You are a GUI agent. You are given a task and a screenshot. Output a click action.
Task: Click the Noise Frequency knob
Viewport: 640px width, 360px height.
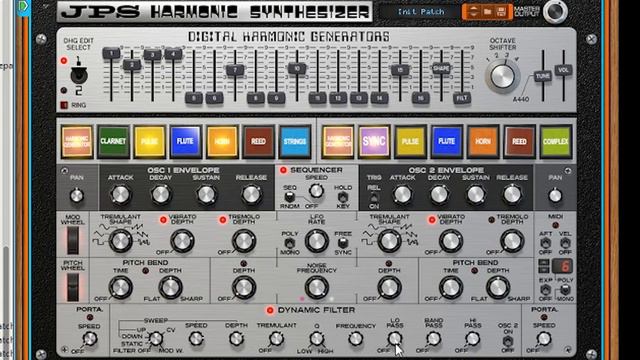[x=316, y=287]
